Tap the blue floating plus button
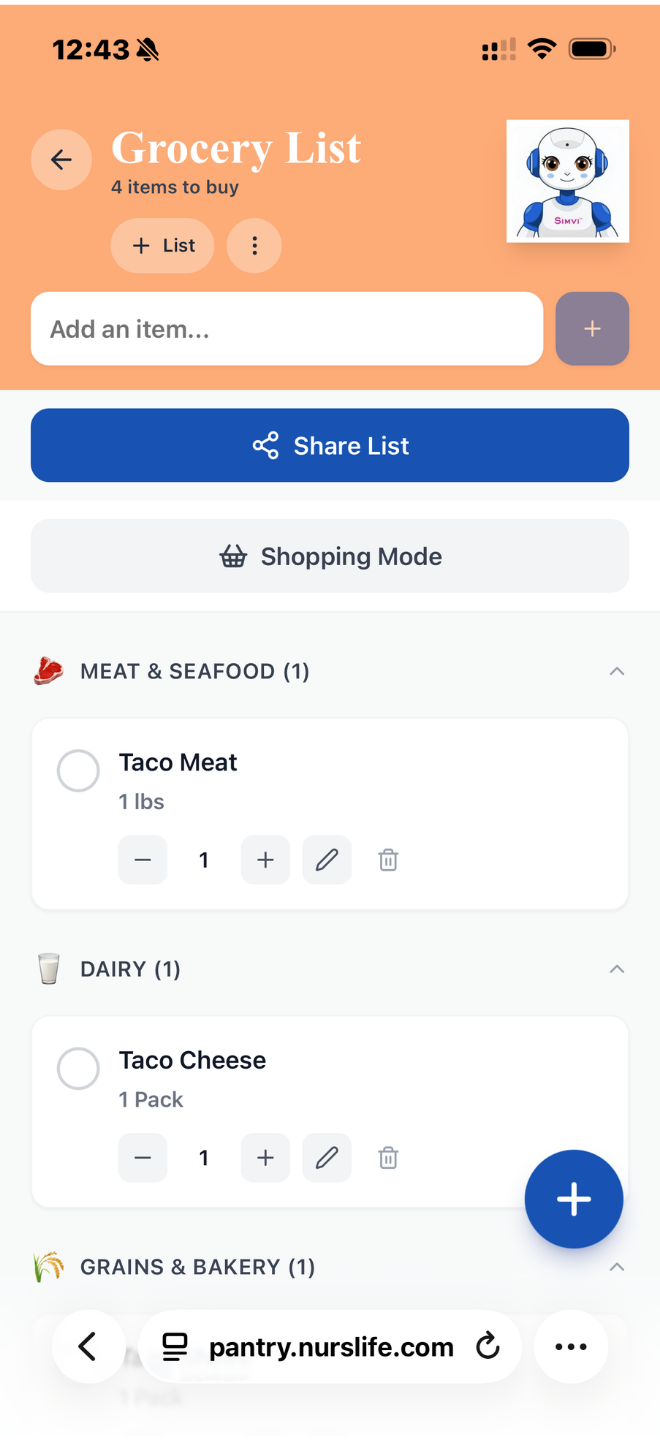 [x=573, y=1199]
